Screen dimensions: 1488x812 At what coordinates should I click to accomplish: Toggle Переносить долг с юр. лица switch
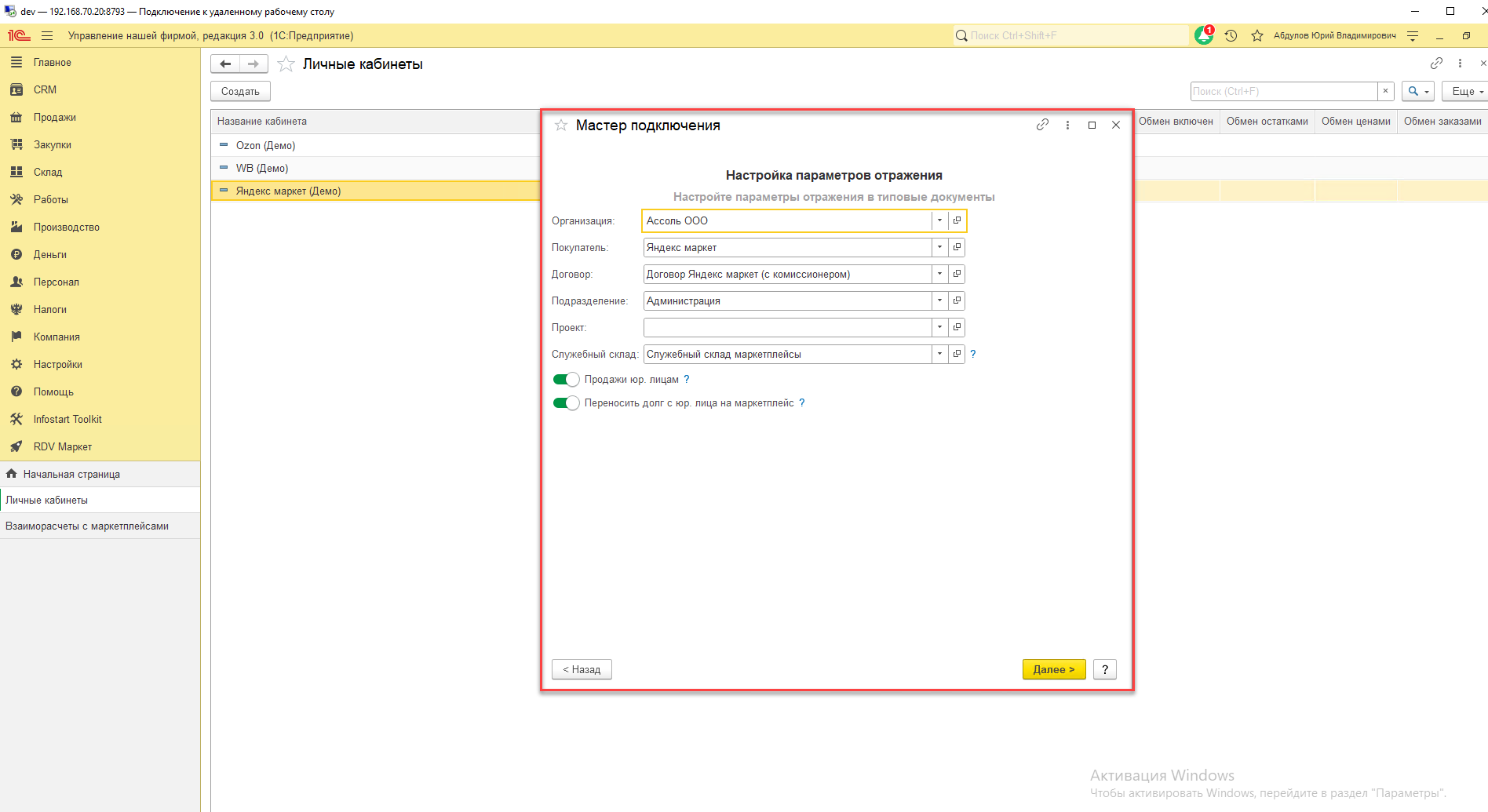coord(566,403)
